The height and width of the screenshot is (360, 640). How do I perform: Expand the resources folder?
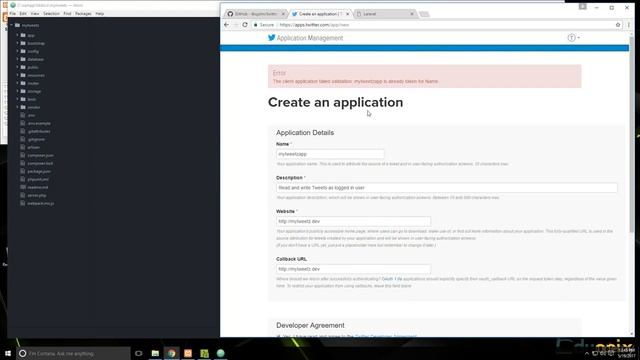[17, 76]
